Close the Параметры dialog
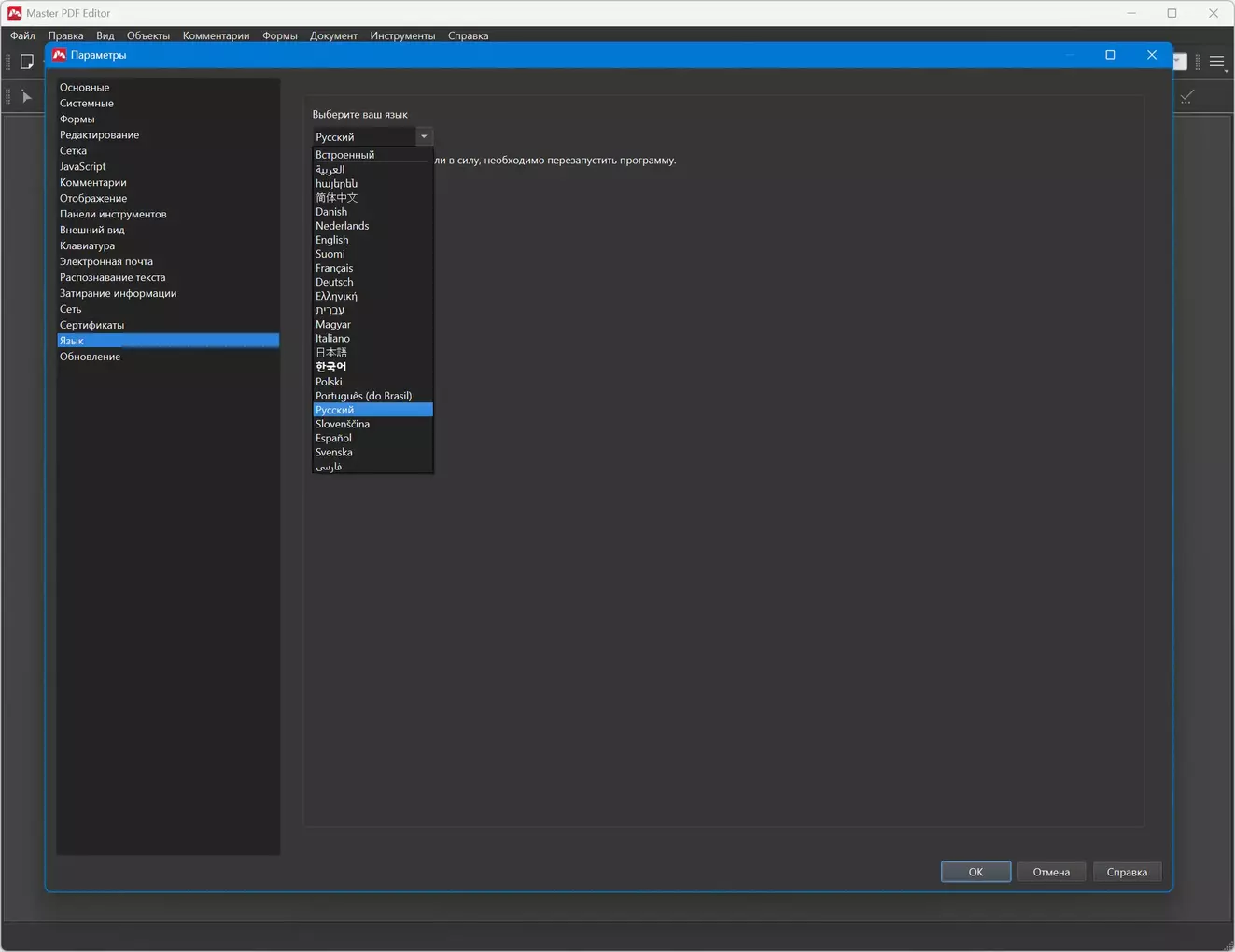 [x=1151, y=55]
